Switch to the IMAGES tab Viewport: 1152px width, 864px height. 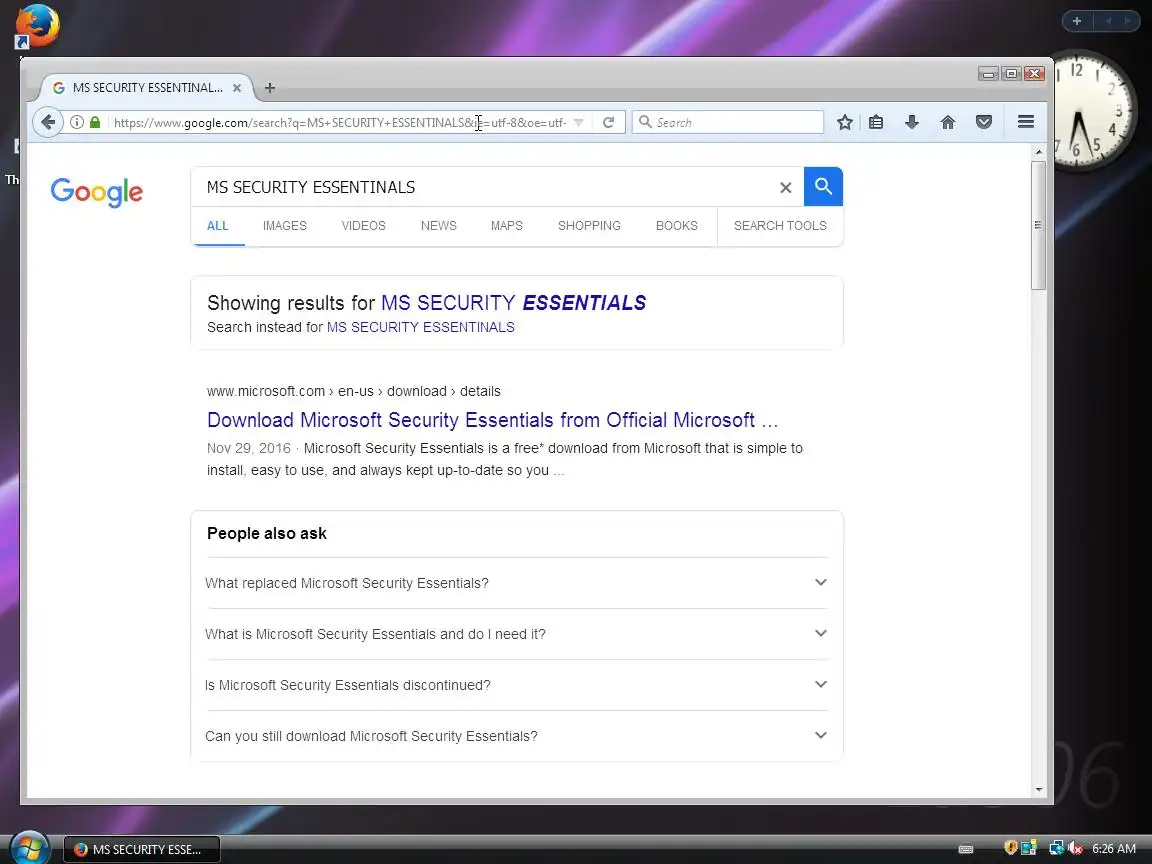pos(285,226)
